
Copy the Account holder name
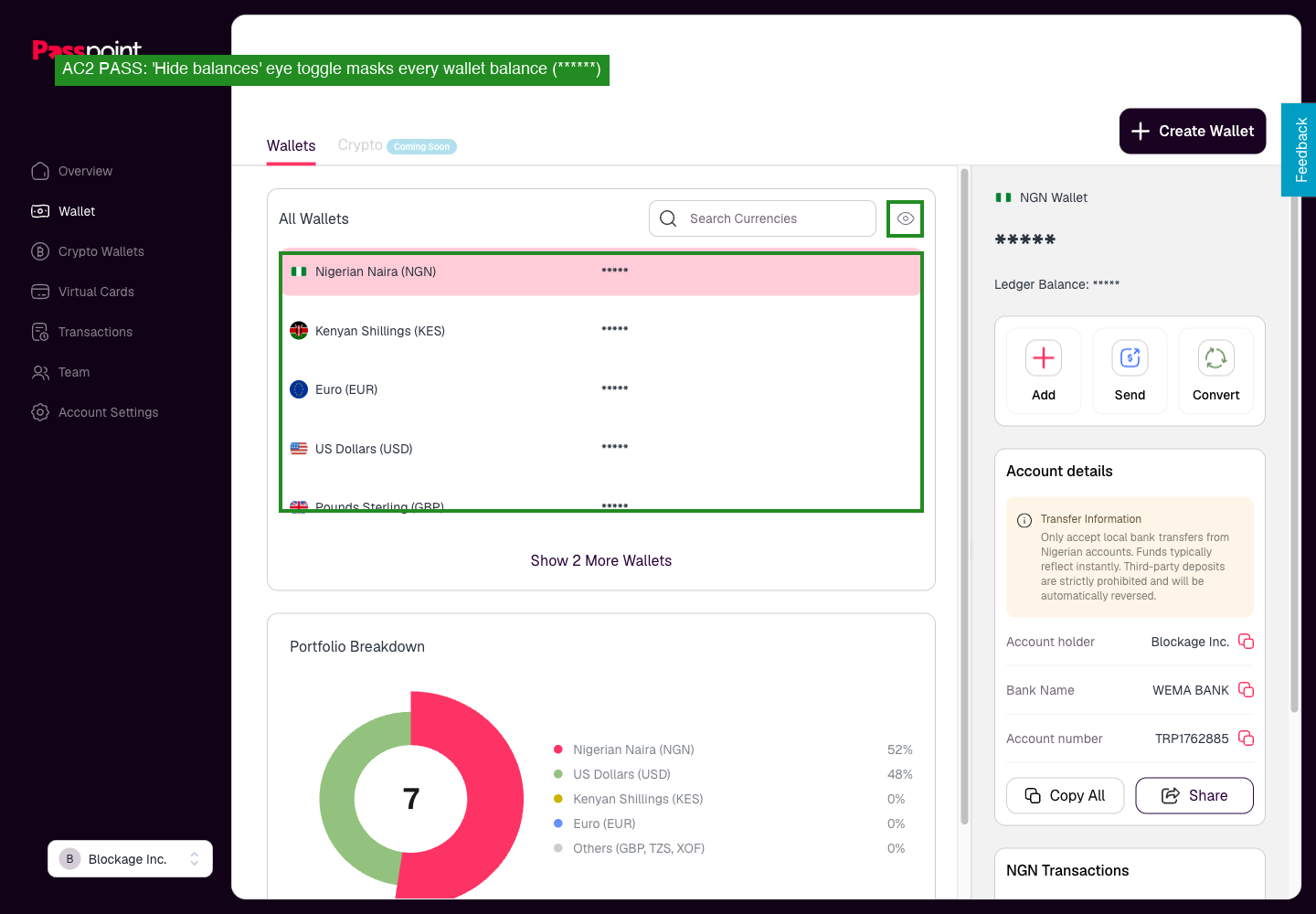(x=1246, y=641)
